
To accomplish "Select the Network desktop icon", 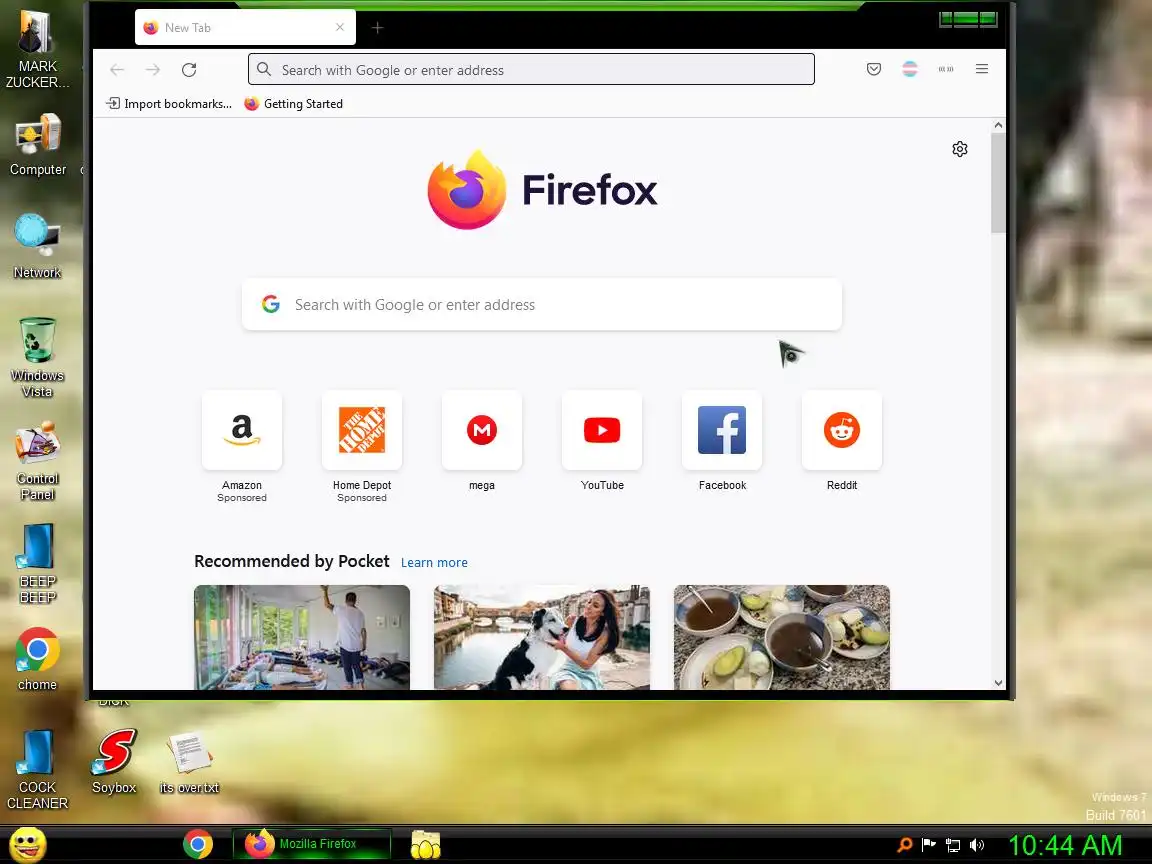I will pos(37,247).
